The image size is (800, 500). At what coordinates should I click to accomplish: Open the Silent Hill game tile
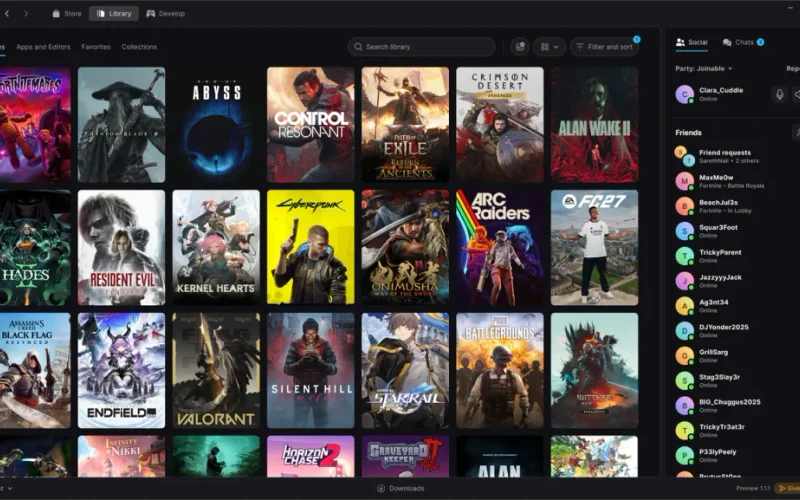coord(311,370)
